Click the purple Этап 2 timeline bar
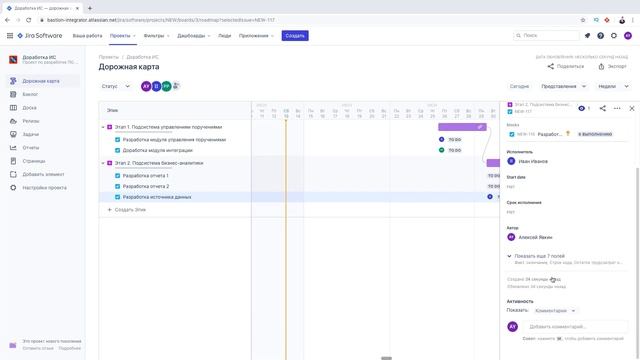This screenshot has width=640, height=360. point(493,163)
